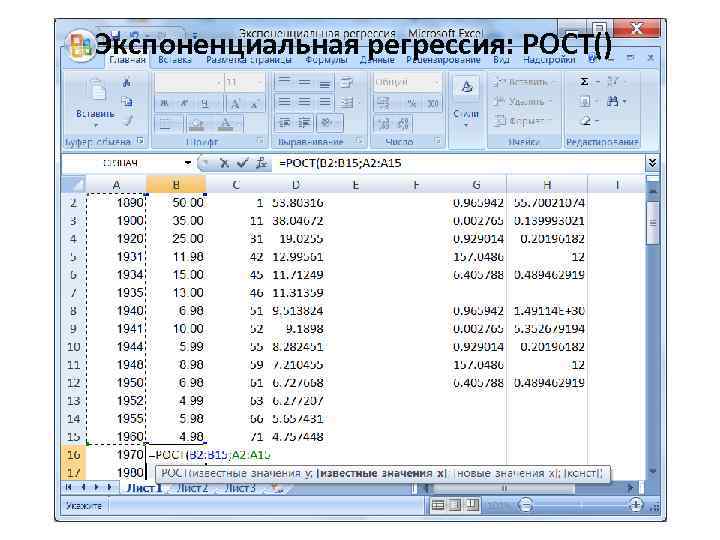Switch to Page Layout view in status bar
The width and height of the screenshot is (720, 540).
(455, 506)
